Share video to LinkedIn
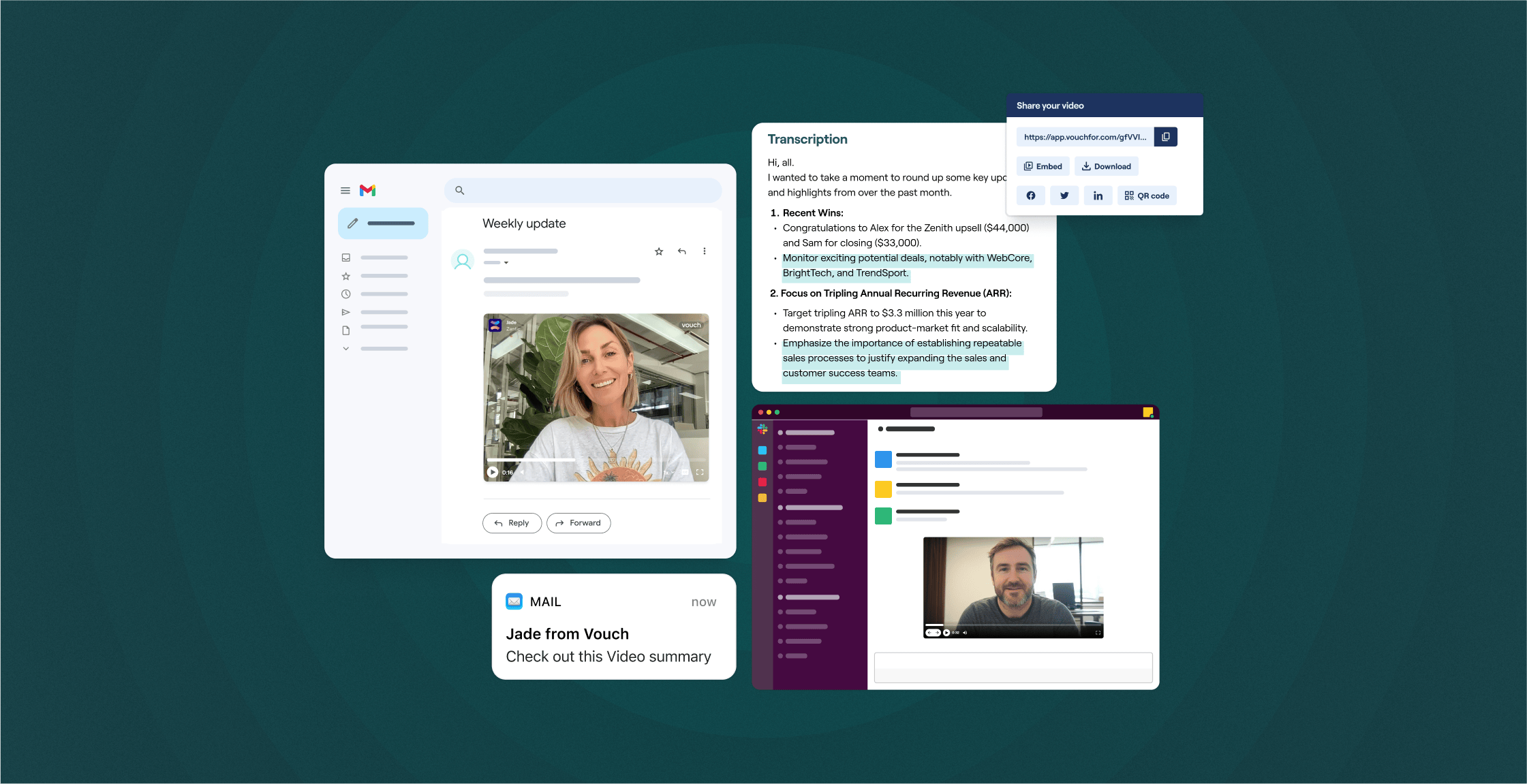Viewport: 1527px width, 784px height. click(1098, 195)
